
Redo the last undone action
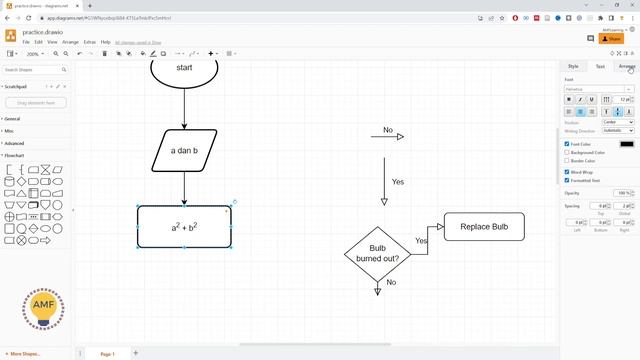(x=91, y=53)
